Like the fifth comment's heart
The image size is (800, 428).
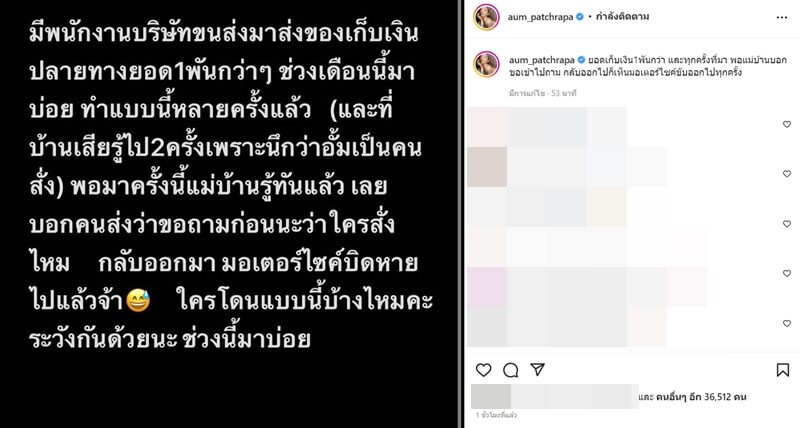click(x=787, y=323)
